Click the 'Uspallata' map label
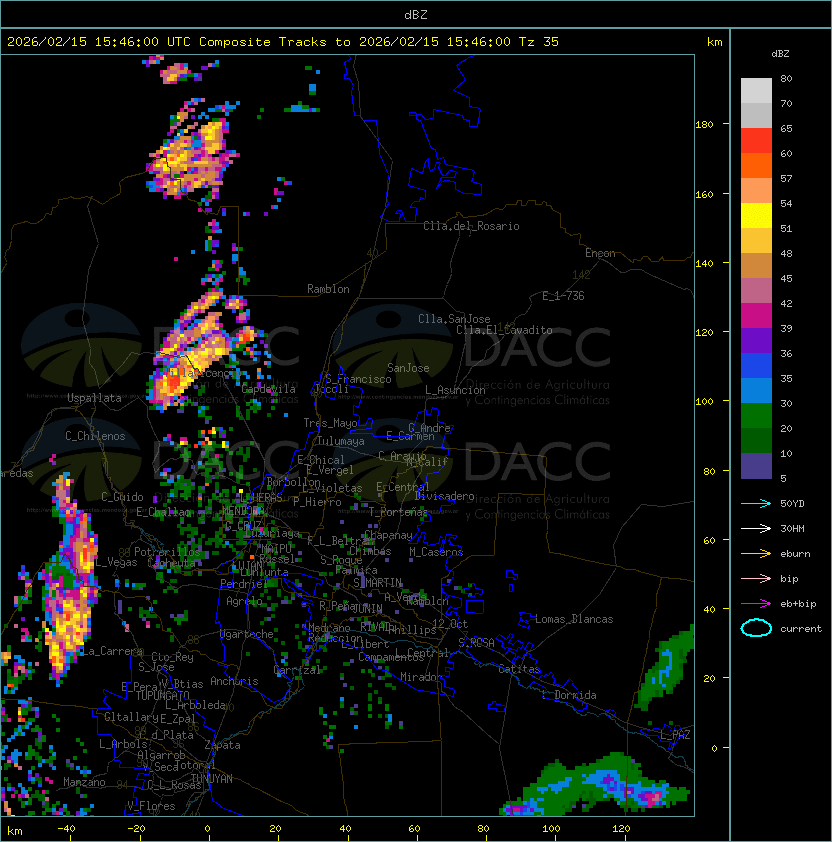The height and width of the screenshot is (842, 832). [94, 398]
